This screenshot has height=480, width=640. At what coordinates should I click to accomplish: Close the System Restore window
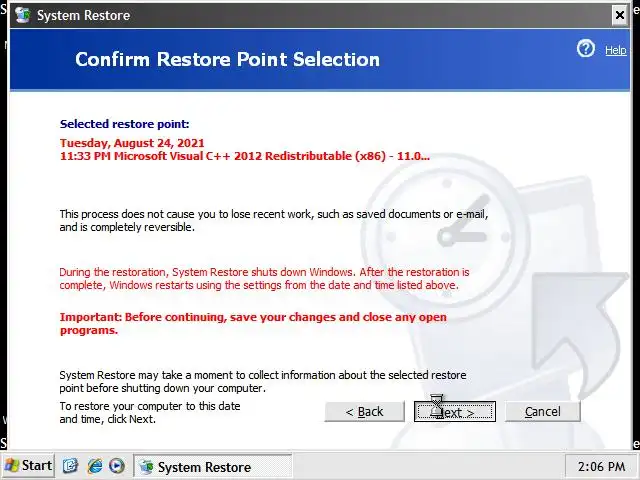620,16
